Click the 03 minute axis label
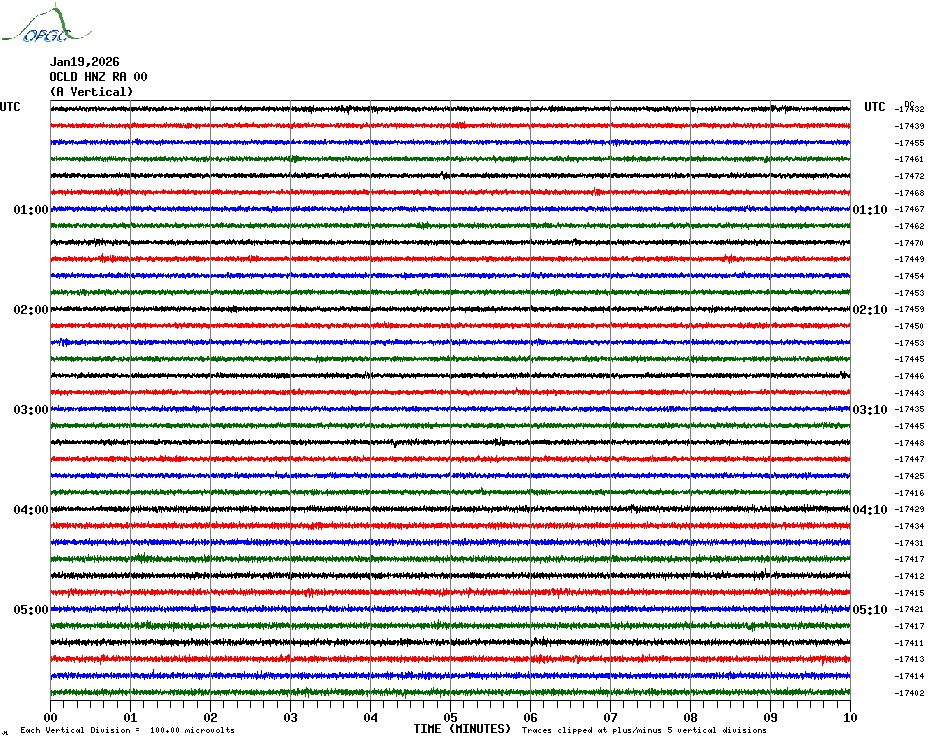Viewport: 930px width, 744px height. click(291, 717)
